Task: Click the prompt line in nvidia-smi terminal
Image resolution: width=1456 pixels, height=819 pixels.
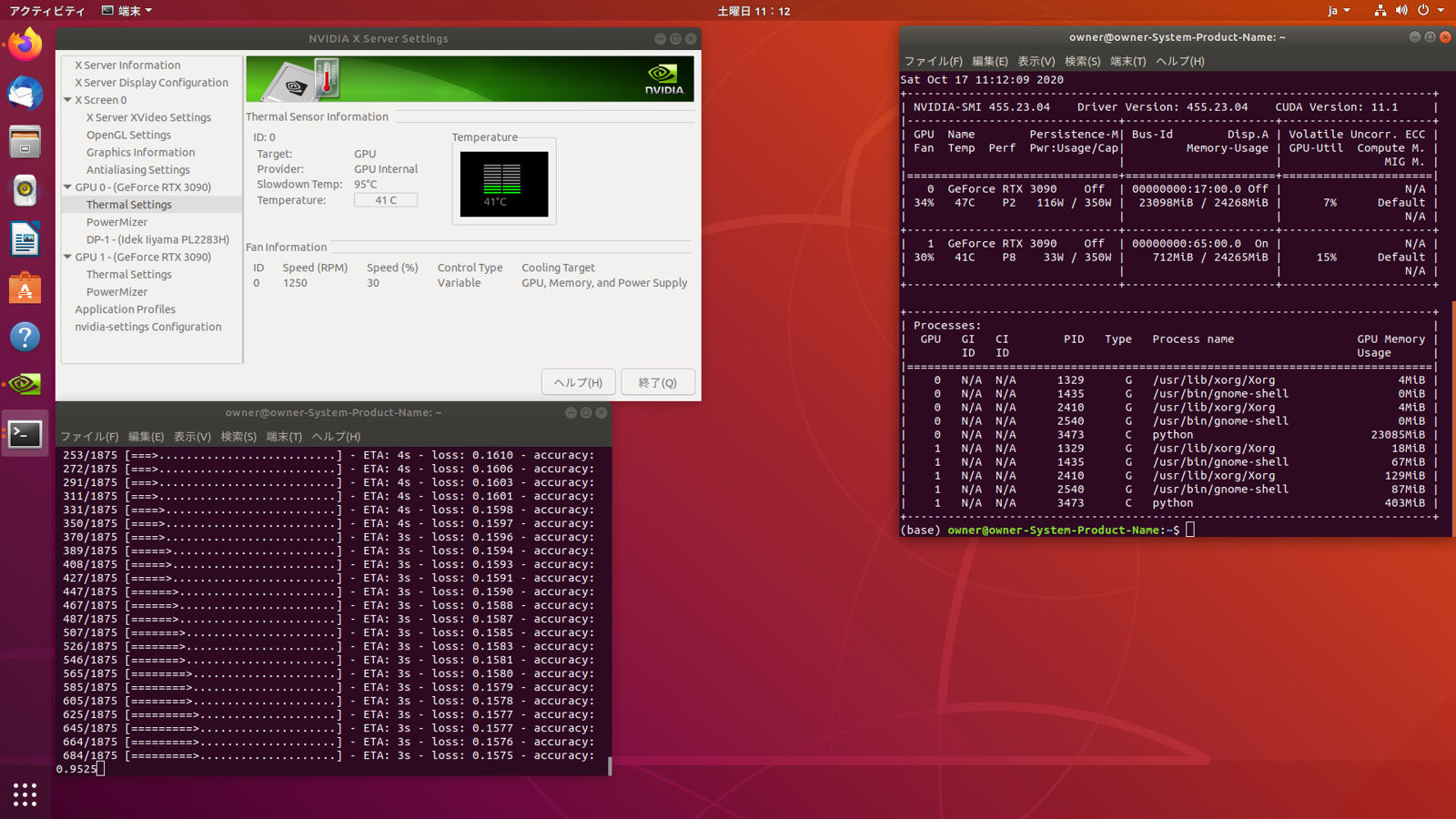Action: coord(1046,530)
